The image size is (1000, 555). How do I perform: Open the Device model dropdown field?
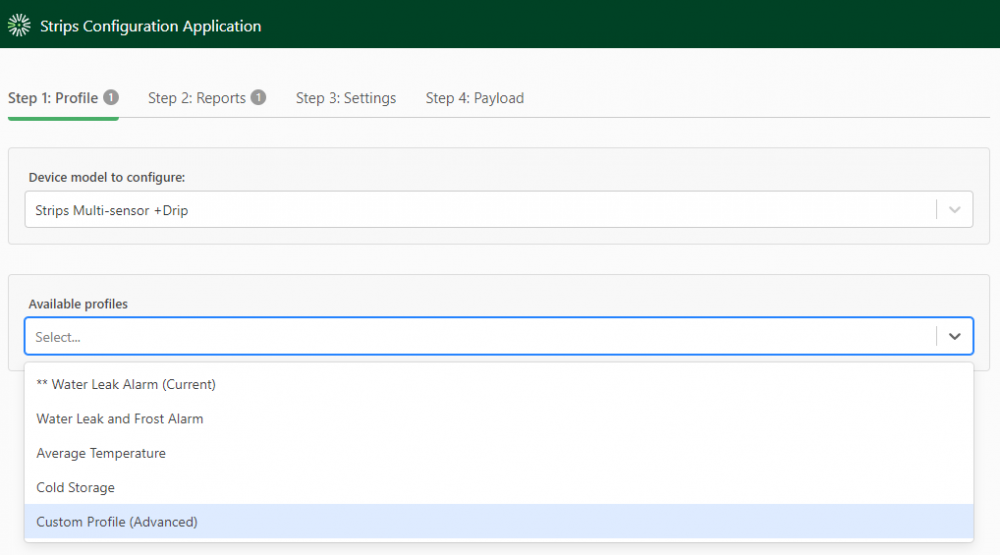(499, 209)
